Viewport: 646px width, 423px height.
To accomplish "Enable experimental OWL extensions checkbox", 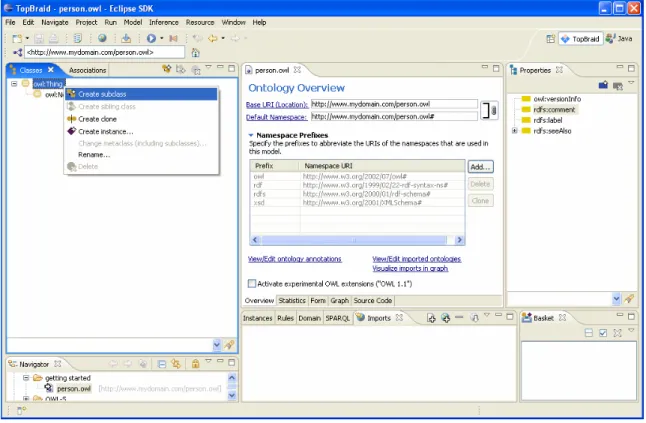I will (x=252, y=284).
